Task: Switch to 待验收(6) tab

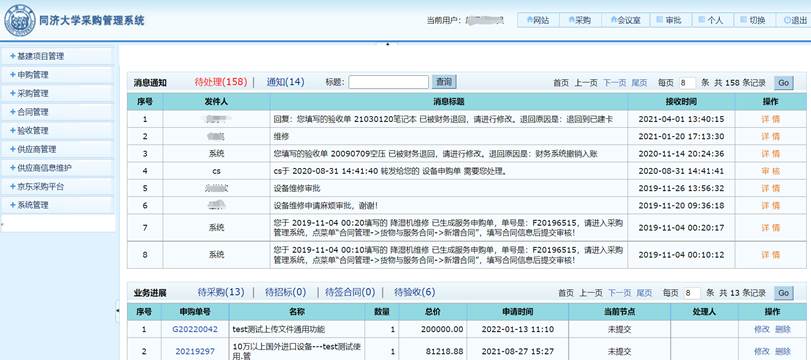Action: (415, 292)
